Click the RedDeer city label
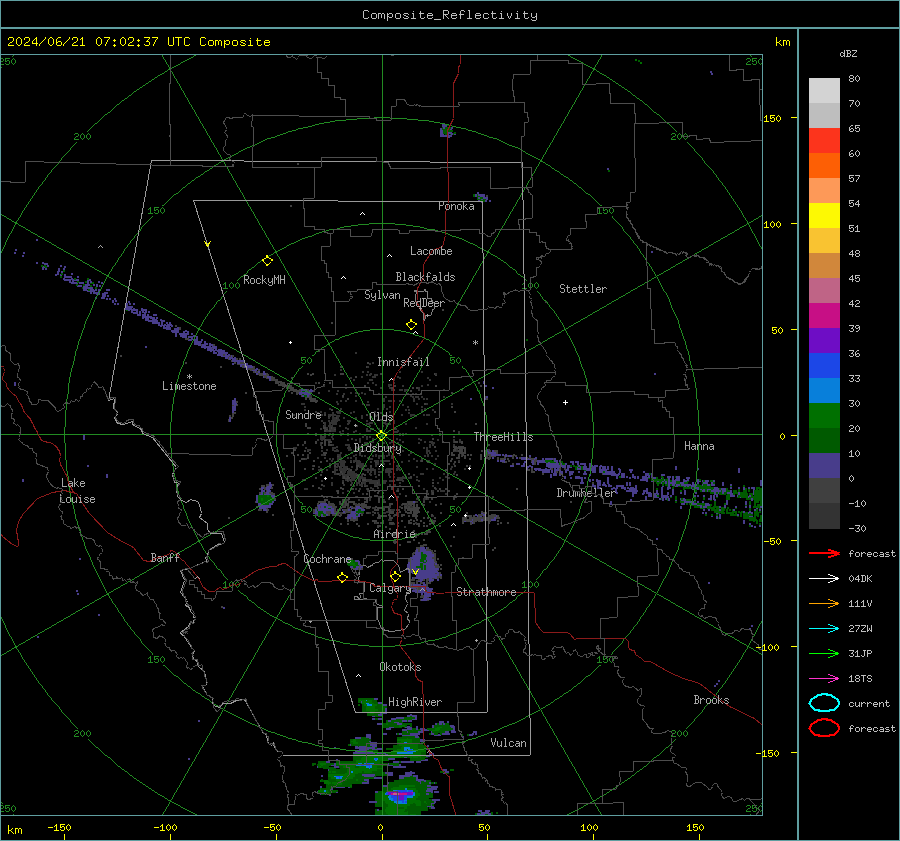The image size is (900, 841). (x=424, y=303)
